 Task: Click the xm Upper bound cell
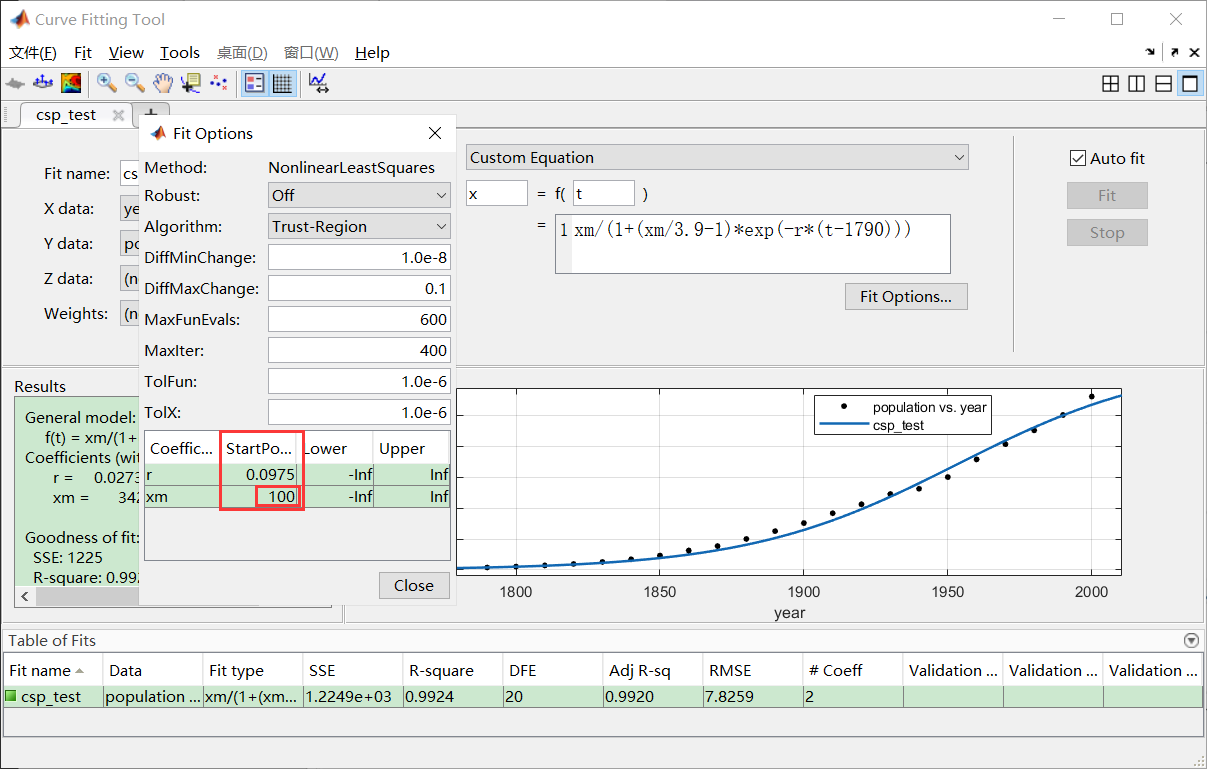[x=412, y=497]
